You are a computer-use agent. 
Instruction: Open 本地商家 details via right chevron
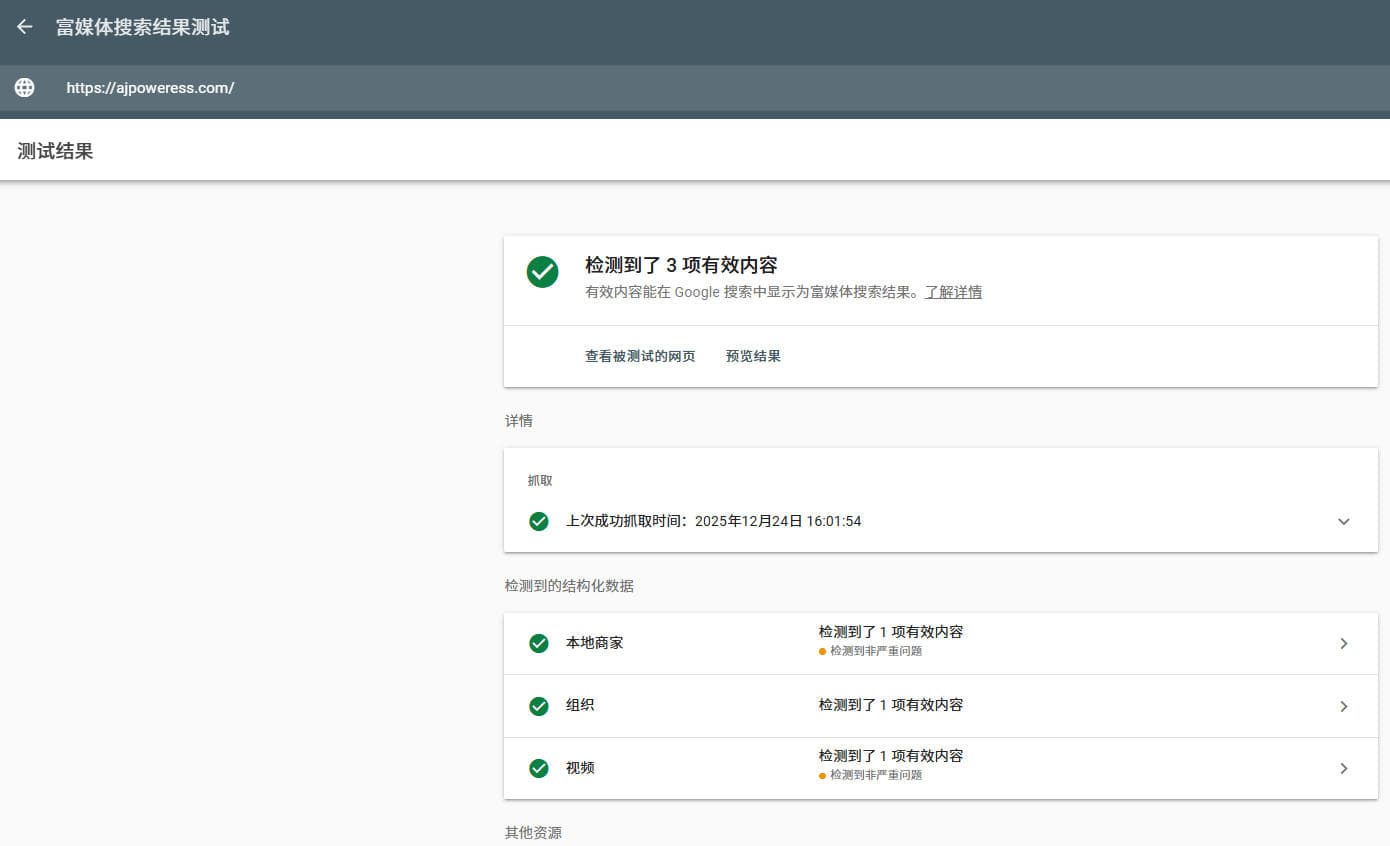1343,644
